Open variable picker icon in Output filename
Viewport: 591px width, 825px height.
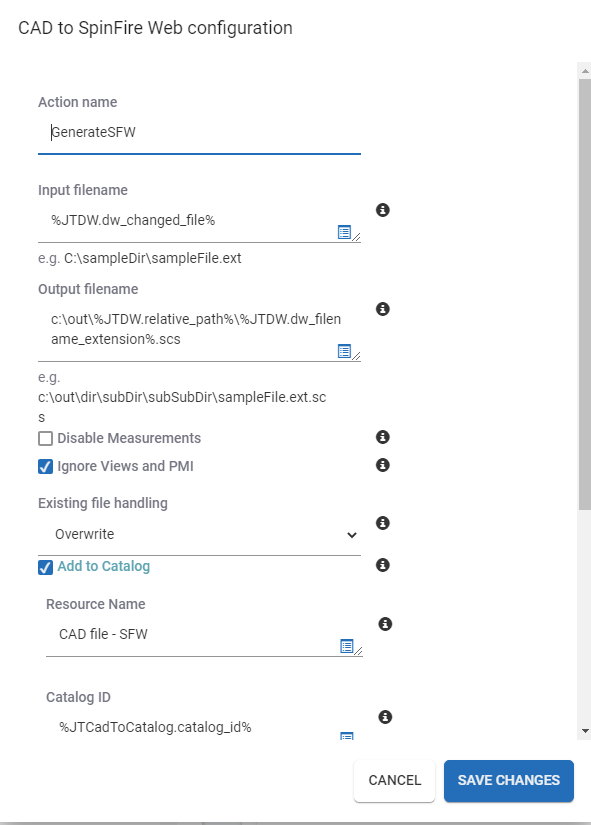pyautogui.click(x=344, y=351)
